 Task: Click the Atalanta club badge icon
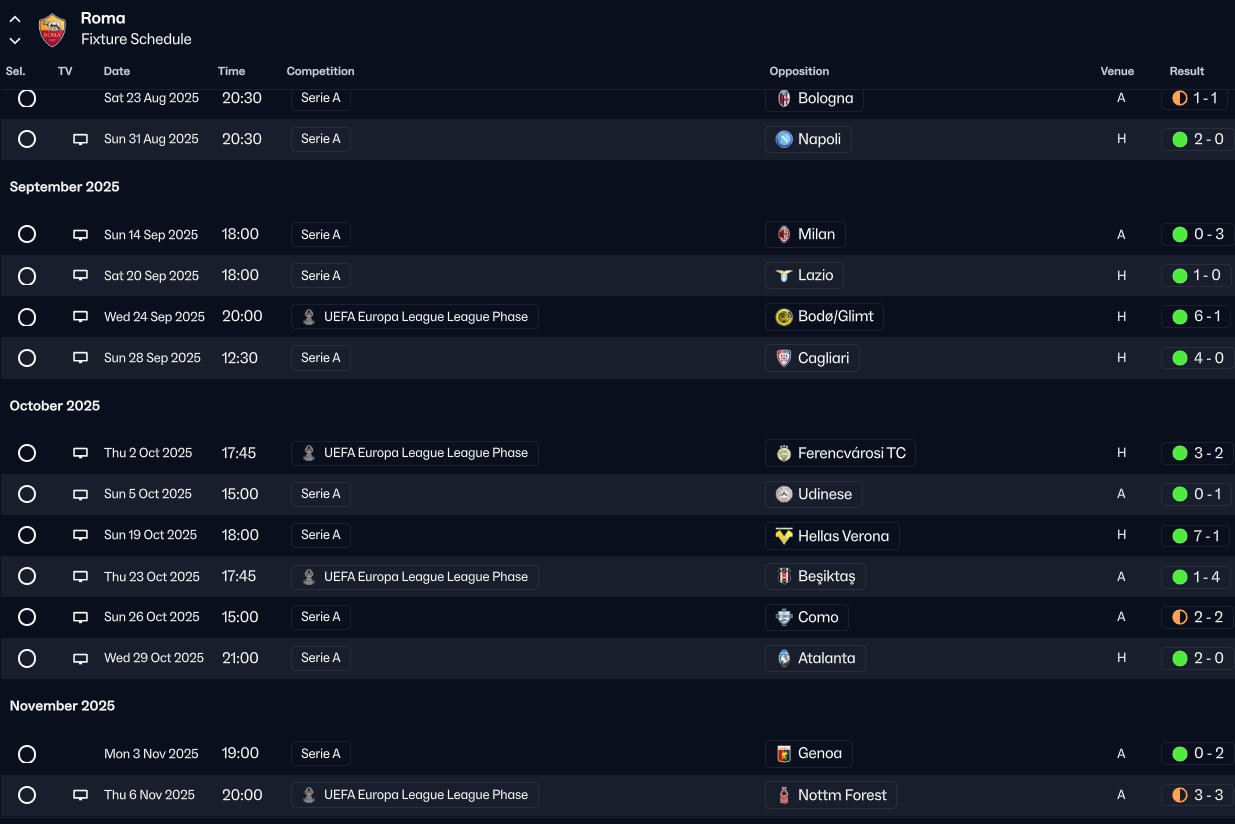pyautogui.click(x=784, y=658)
